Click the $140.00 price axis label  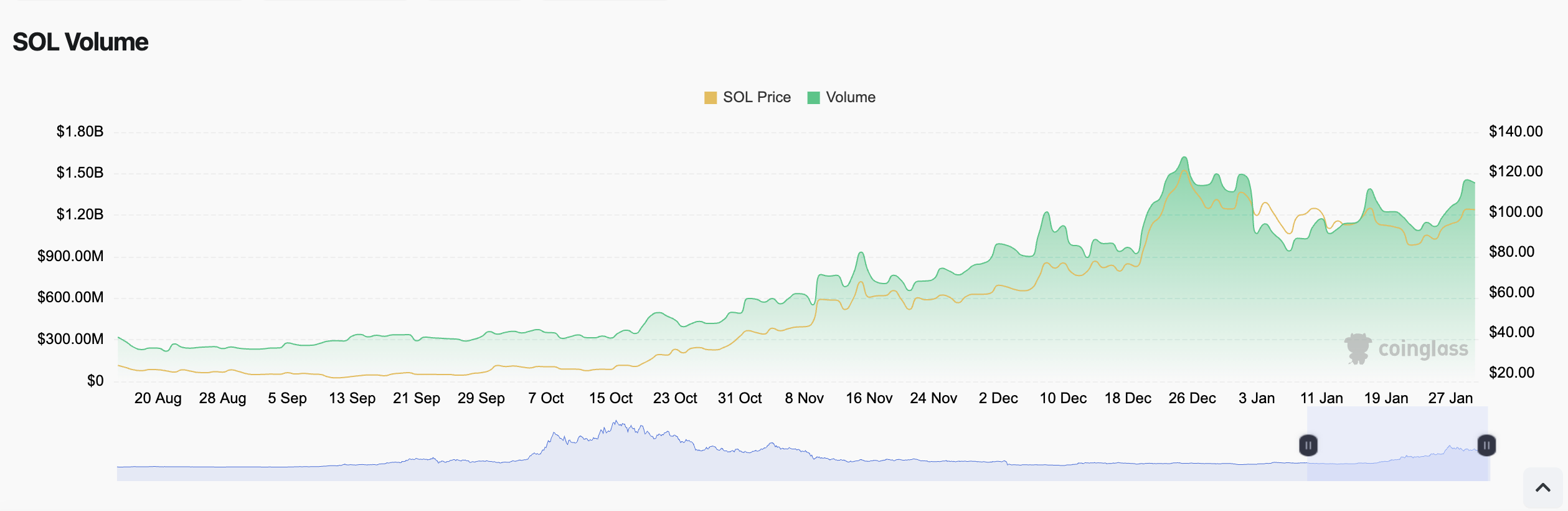pyautogui.click(x=1516, y=131)
